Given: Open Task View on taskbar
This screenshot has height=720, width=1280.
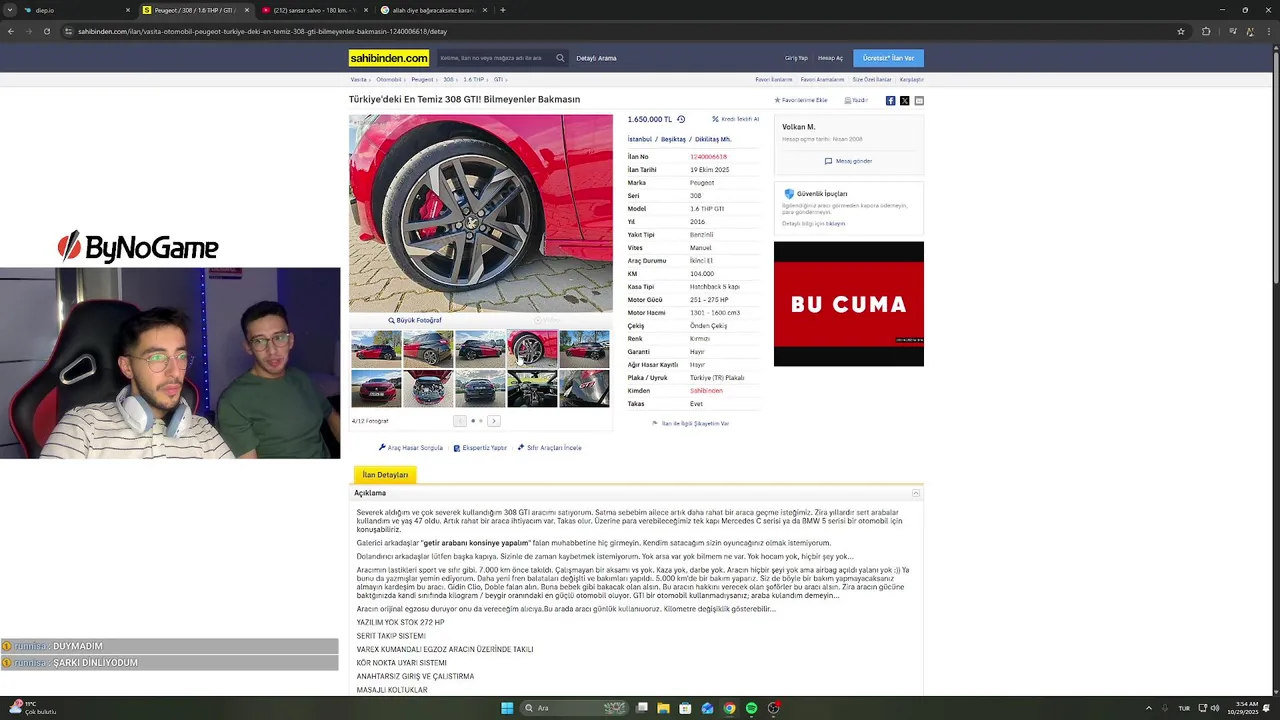Looking at the screenshot, I should tap(642, 708).
